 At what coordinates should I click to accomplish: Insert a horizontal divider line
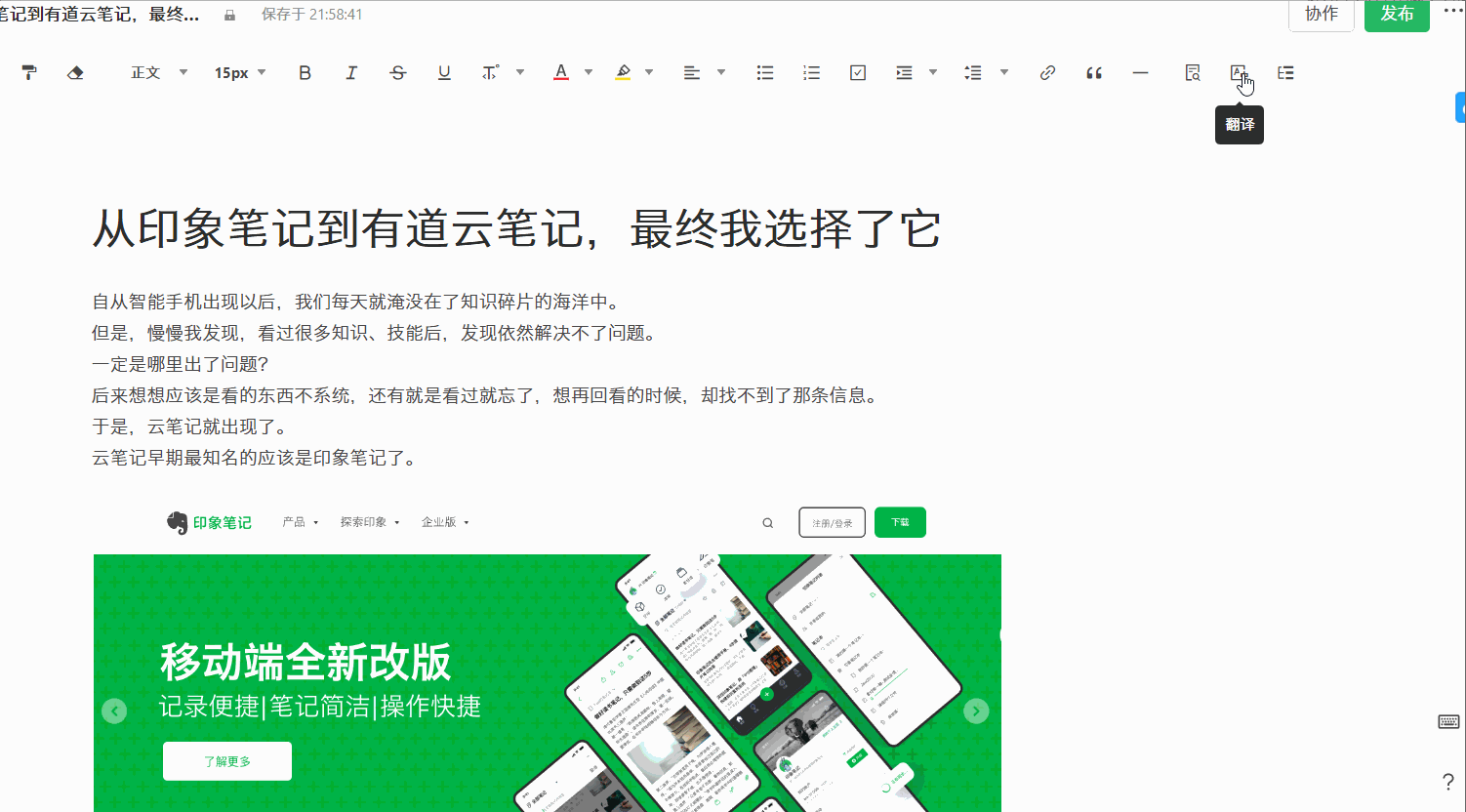[x=1140, y=72]
